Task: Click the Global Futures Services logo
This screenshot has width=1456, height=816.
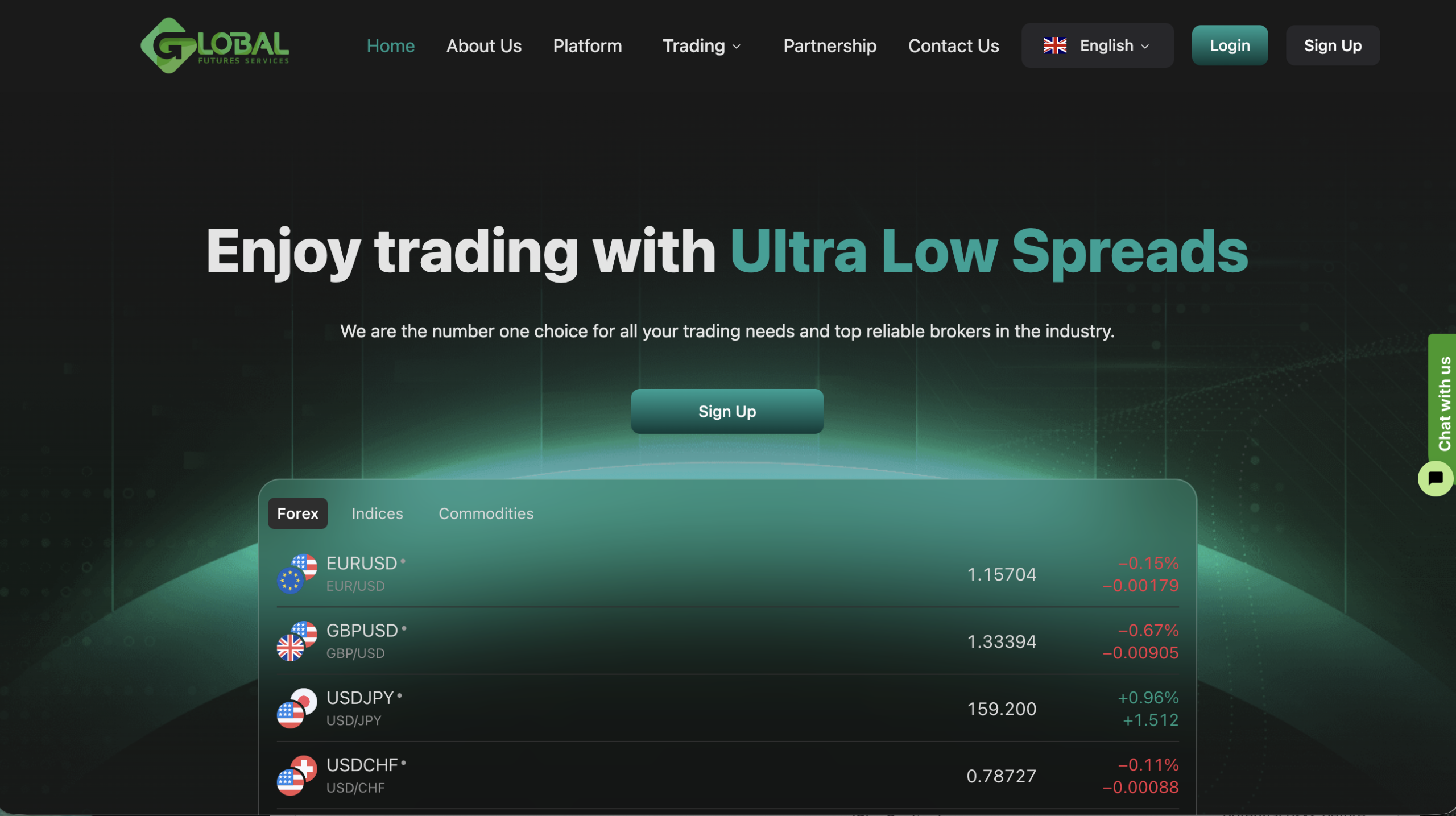Action: click(214, 45)
